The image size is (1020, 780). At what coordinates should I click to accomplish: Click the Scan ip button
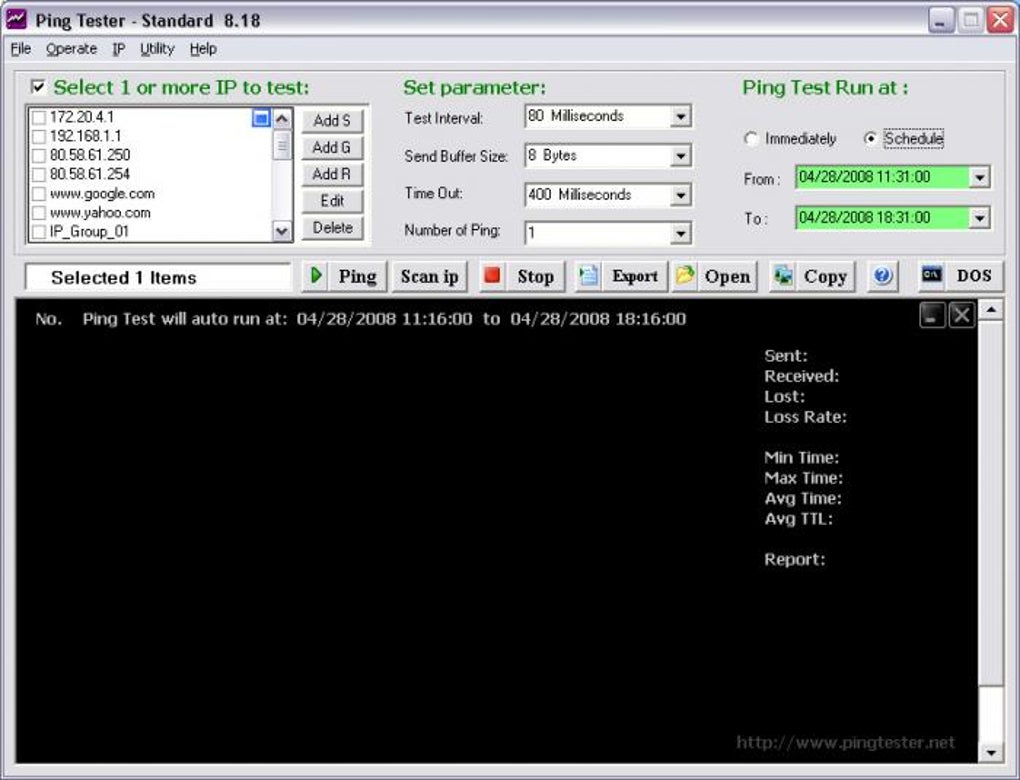point(429,276)
